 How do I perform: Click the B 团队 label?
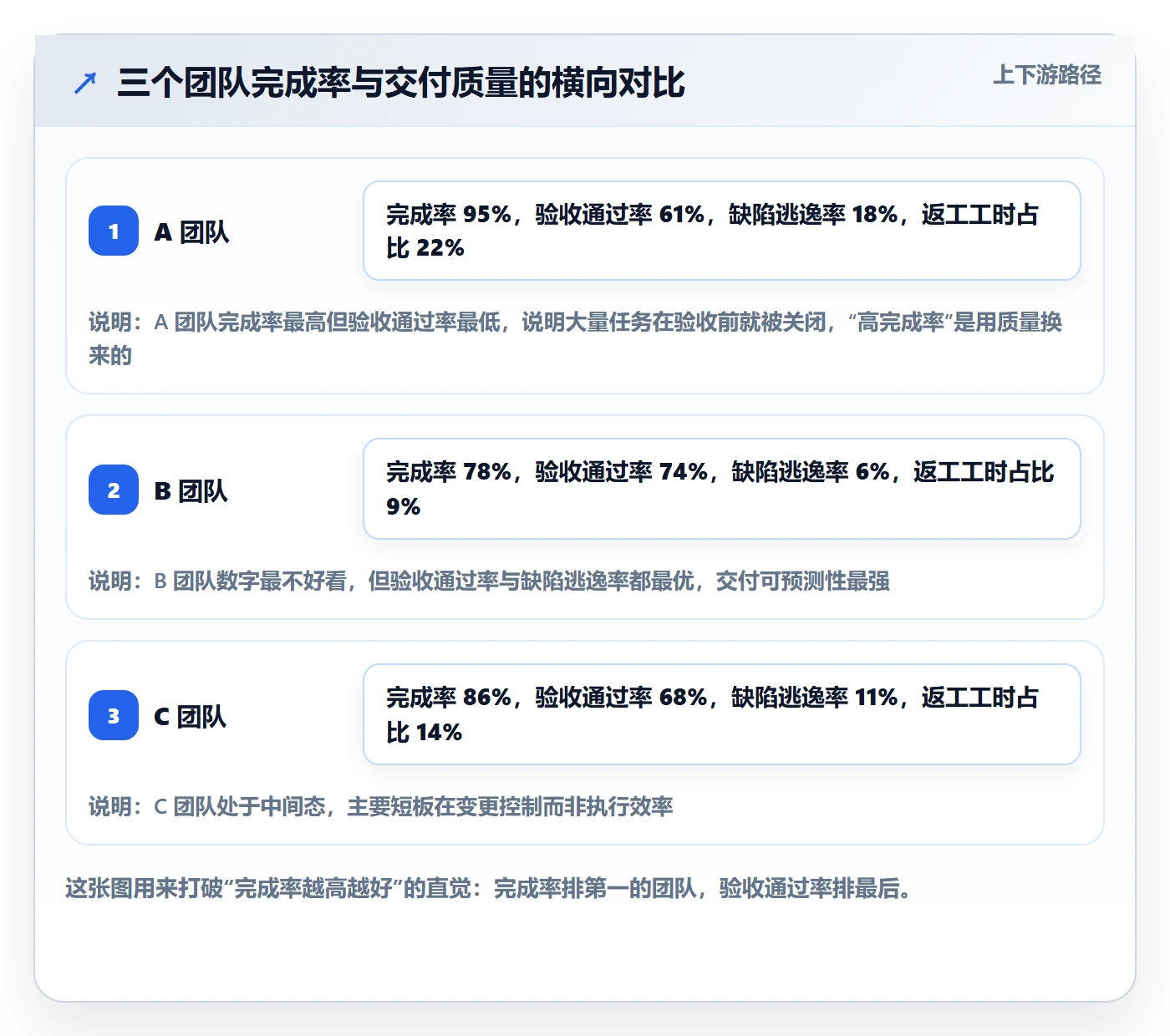point(191,490)
